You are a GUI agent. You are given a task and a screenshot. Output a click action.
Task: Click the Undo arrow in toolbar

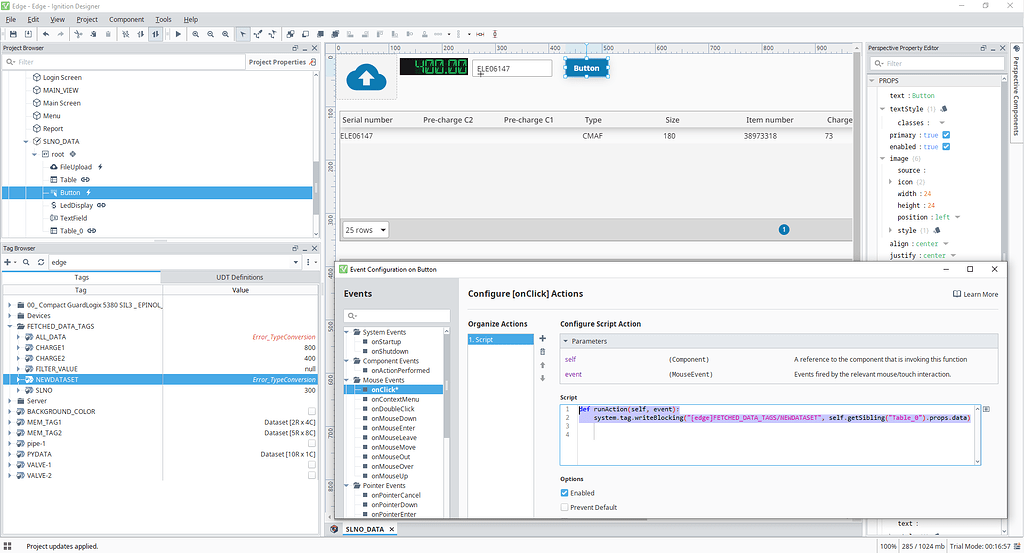(x=46, y=34)
